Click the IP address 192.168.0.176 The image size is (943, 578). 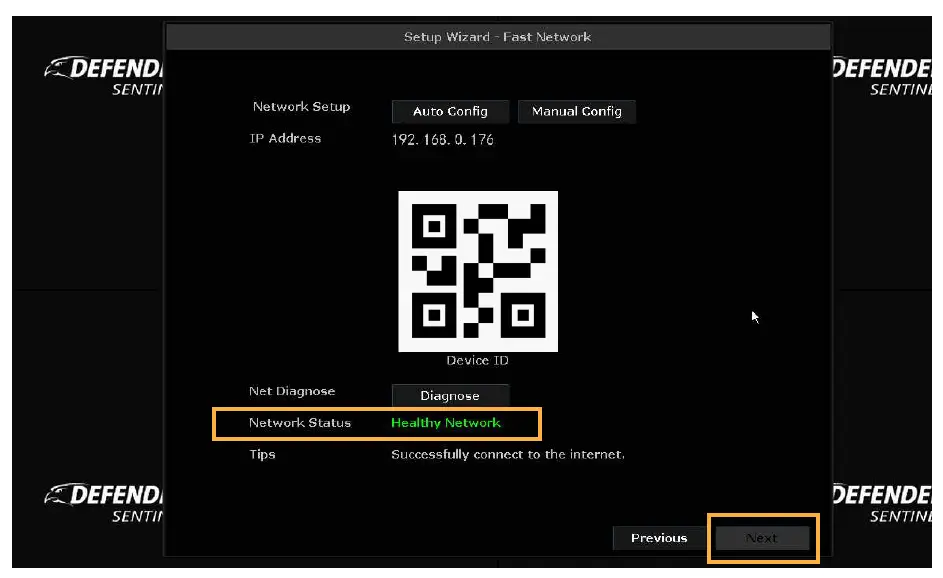coord(443,140)
